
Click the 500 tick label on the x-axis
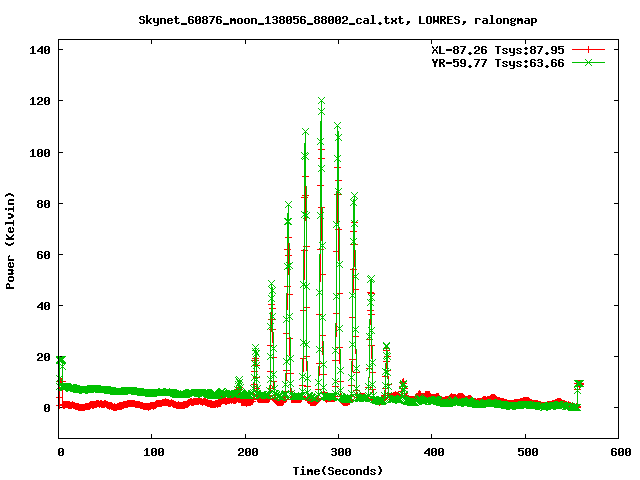(527, 452)
